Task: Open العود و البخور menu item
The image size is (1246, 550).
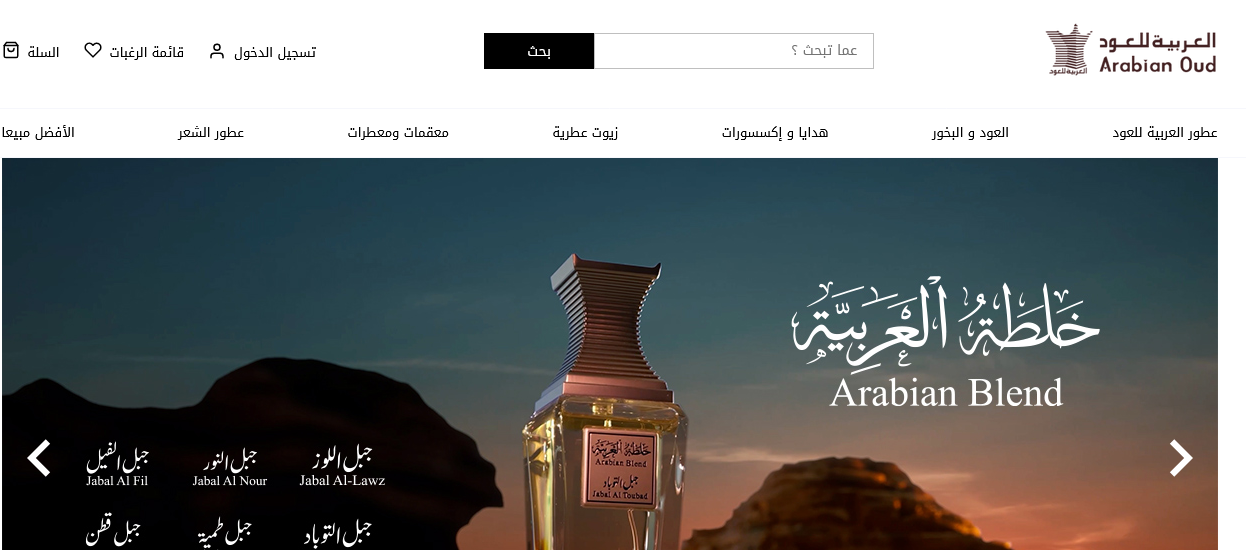Action: click(970, 133)
